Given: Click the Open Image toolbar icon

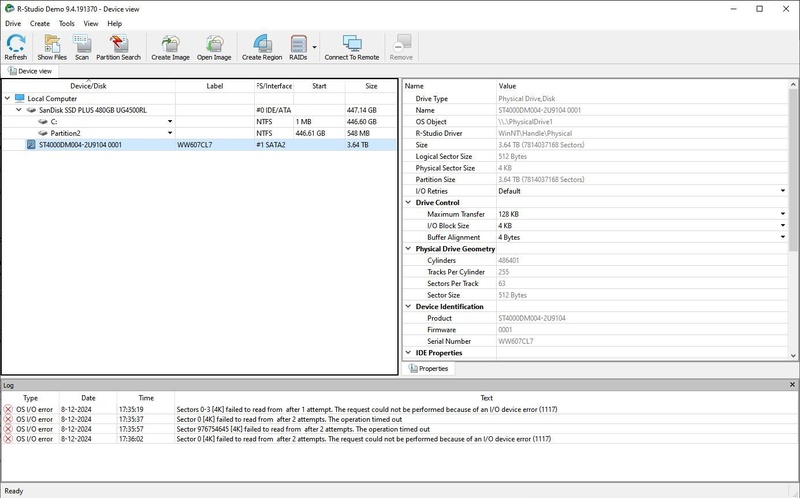Looking at the screenshot, I should 214,47.
